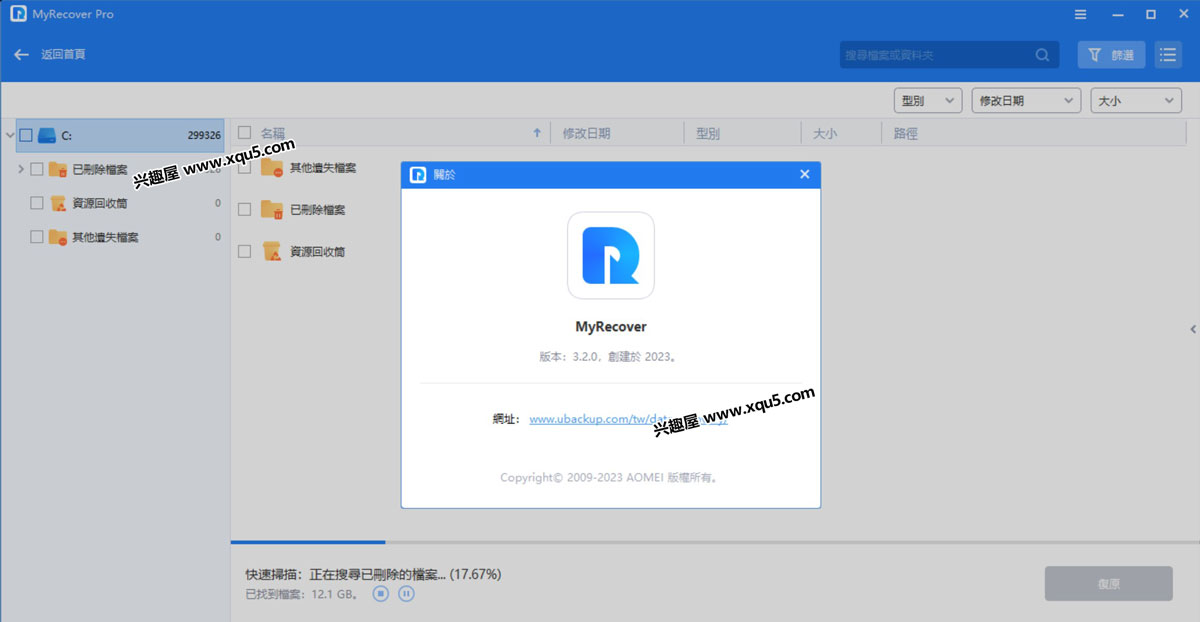Click the version 3.2.0 text
The image size is (1200, 622).
pyautogui.click(x=611, y=356)
